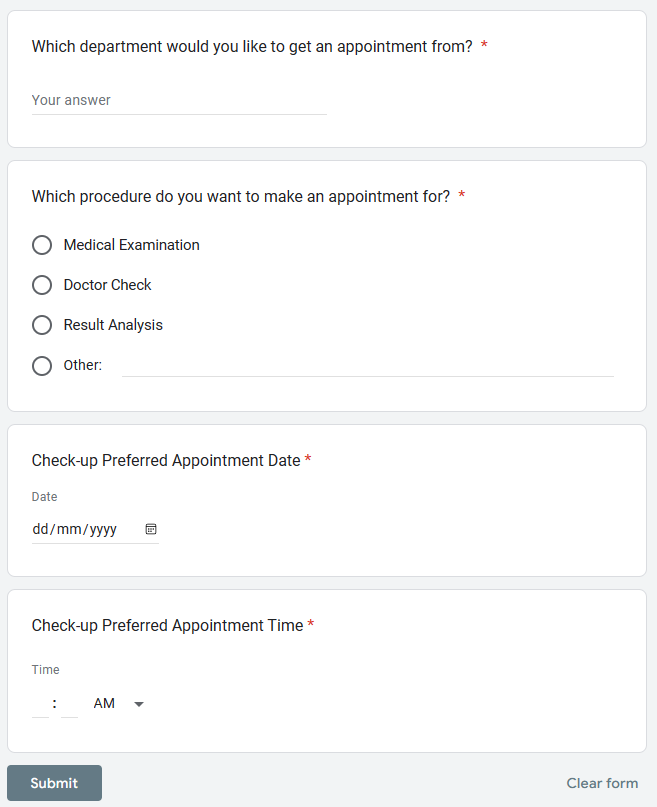Viewport: 657px width, 807px height.
Task: Focus the minute box in Time
Action: [x=70, y=704]
